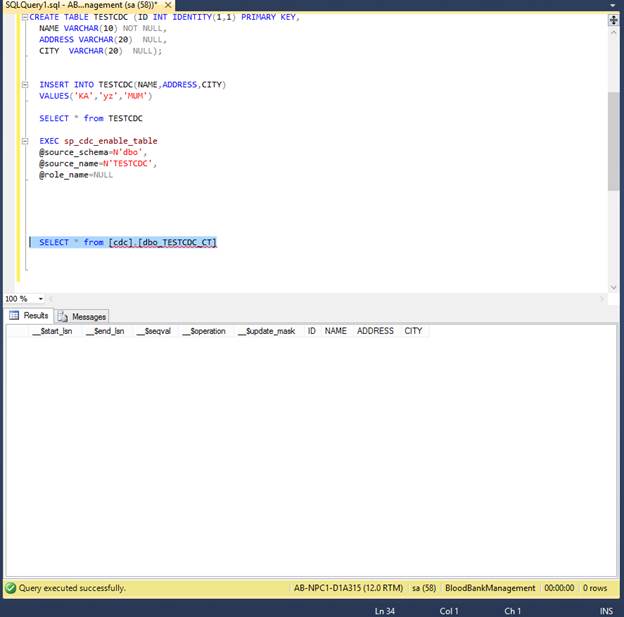The image size is (624, 617).
Task: Click the Messages tab icon
Action: (62, 316)
